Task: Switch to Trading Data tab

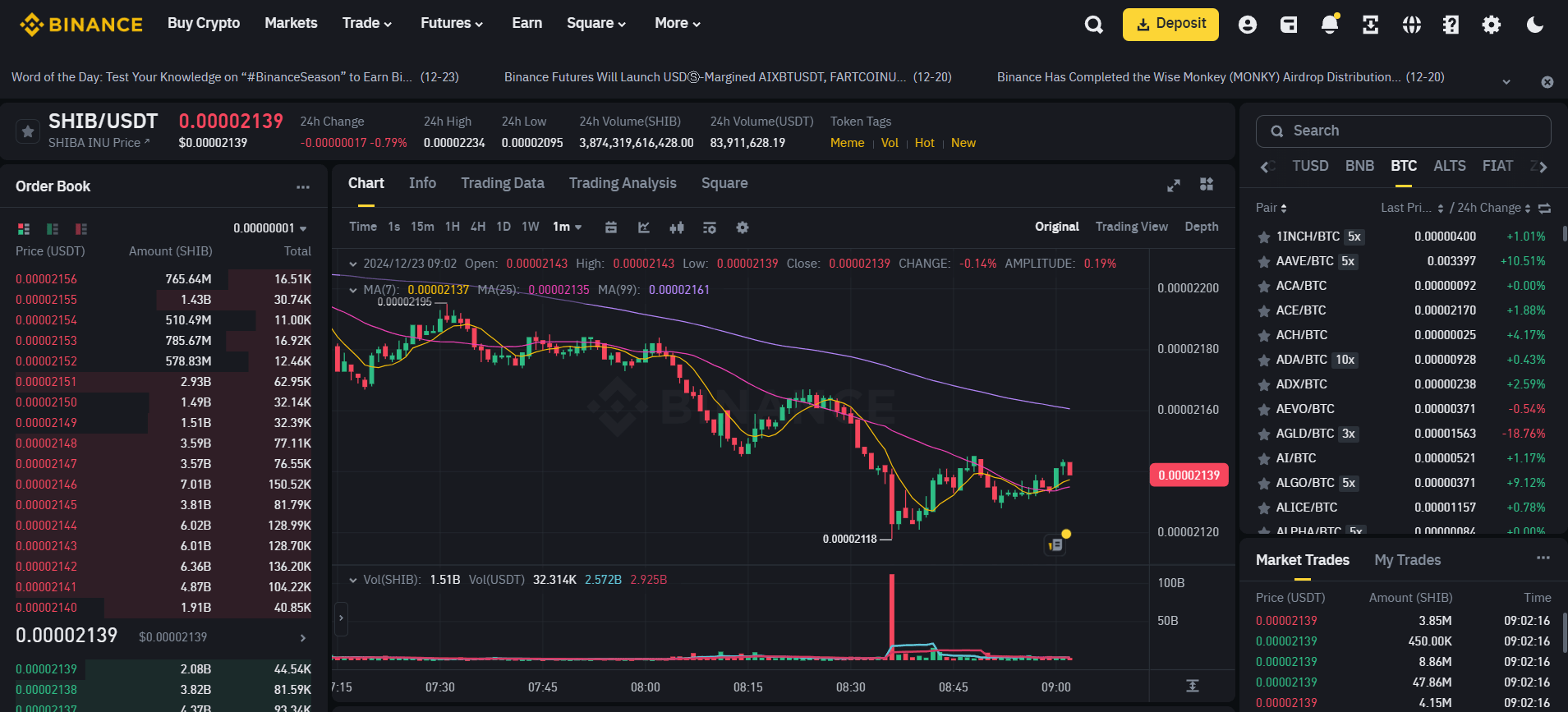Action: coord(503,183)
